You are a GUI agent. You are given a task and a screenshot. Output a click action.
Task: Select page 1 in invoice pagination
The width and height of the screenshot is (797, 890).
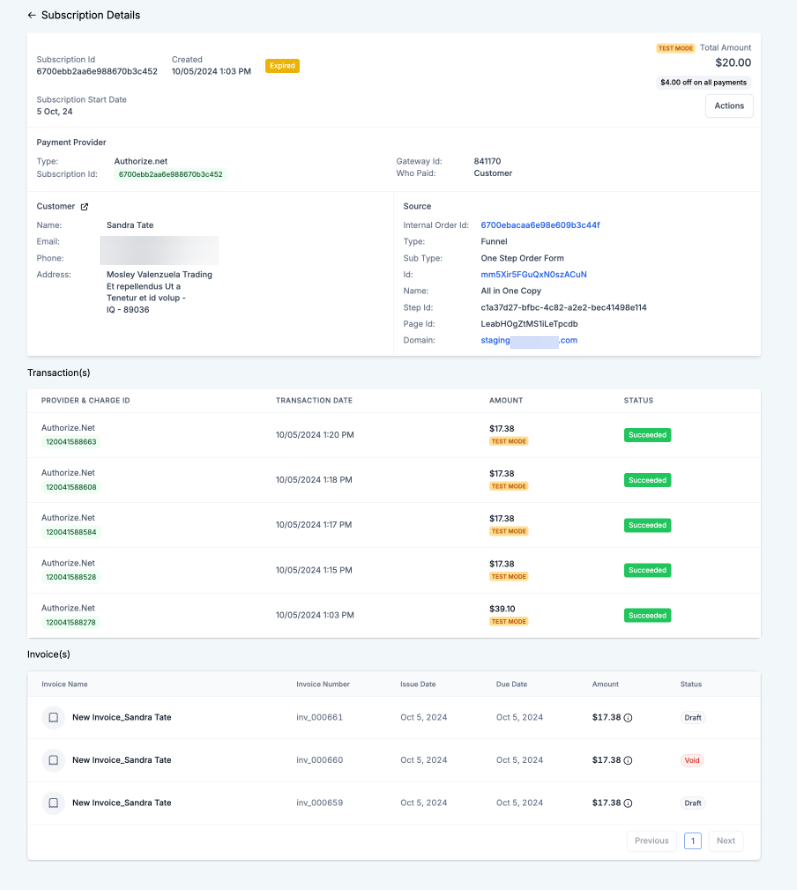(x=692, y=841)
